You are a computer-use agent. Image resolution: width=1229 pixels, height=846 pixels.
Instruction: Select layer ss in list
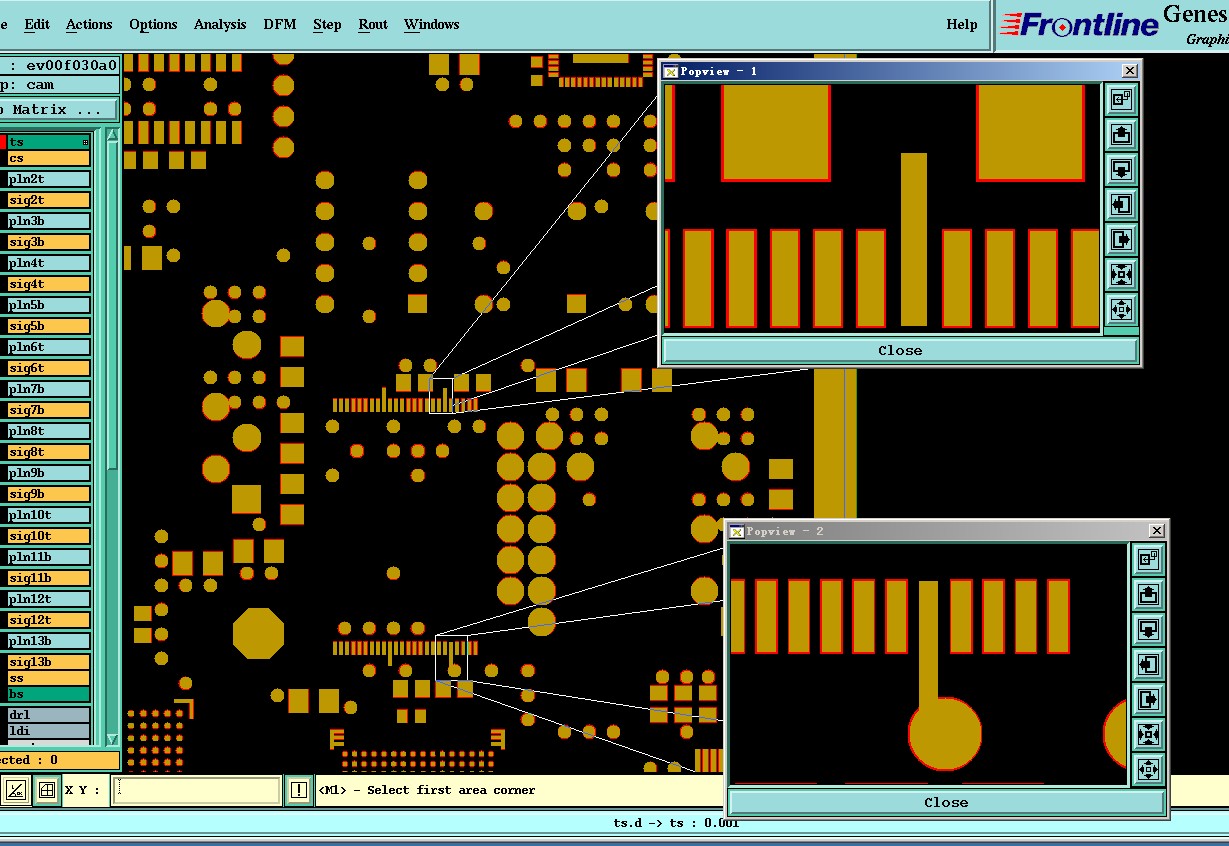(x=49, y=678)
